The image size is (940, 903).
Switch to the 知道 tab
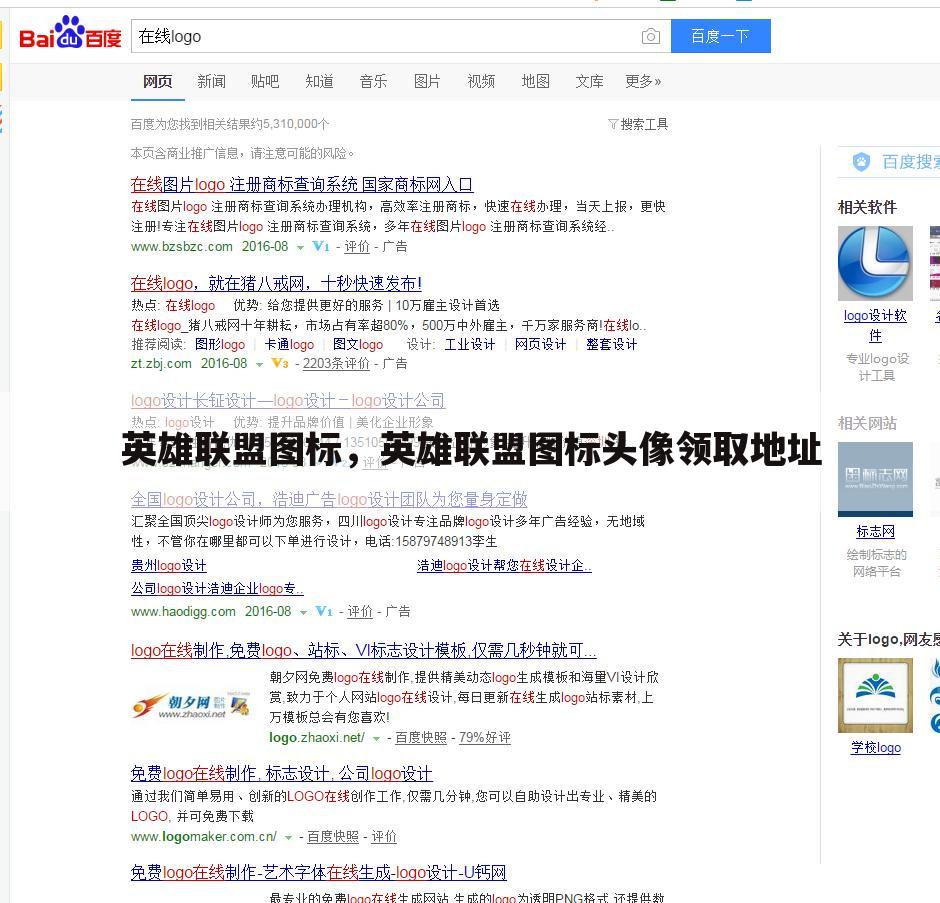coord(319,81)
